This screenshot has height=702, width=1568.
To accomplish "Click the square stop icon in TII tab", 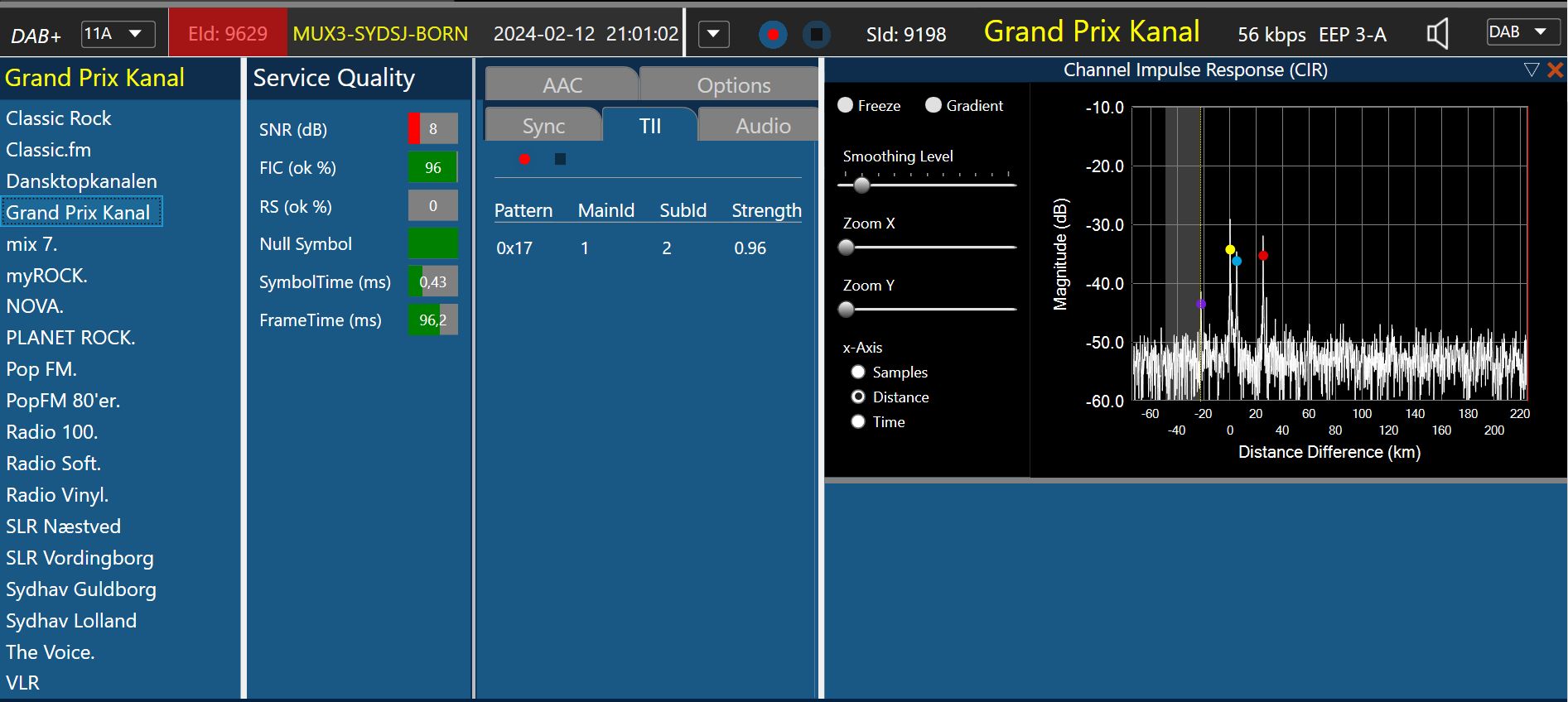I will coord(560,159).
